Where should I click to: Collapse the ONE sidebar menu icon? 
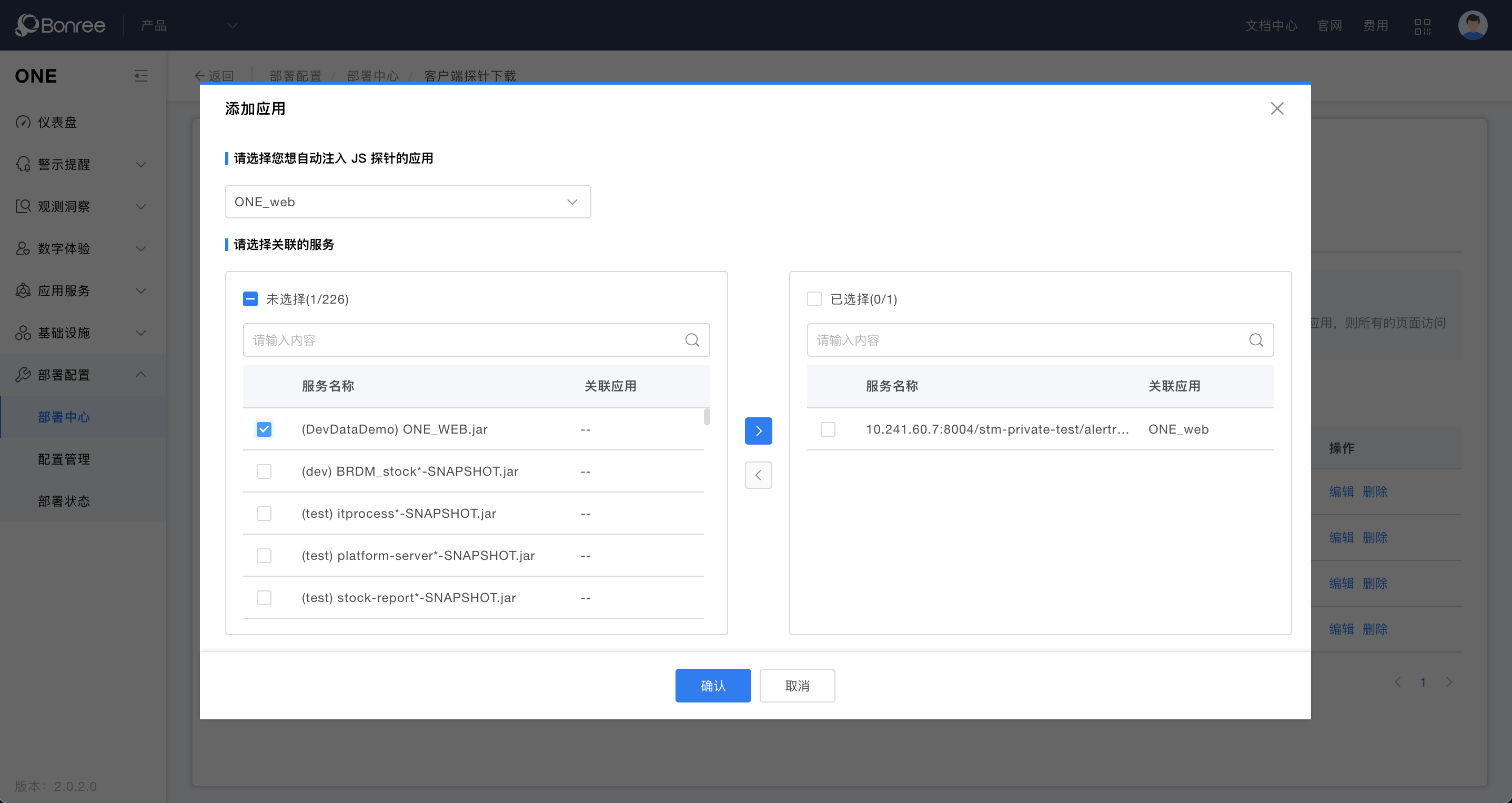pyautogui.click(x=141, y=76)
